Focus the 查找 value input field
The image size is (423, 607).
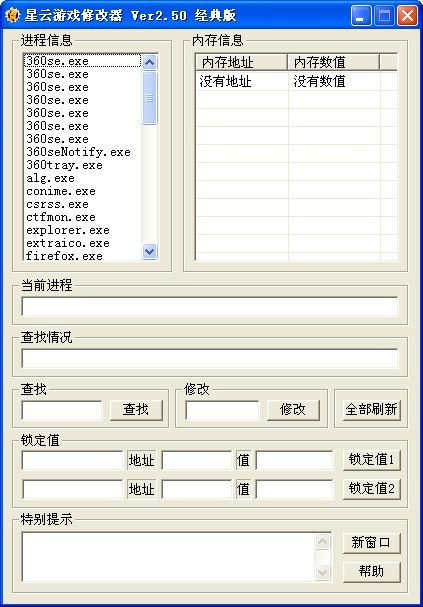tap(62, 410)
